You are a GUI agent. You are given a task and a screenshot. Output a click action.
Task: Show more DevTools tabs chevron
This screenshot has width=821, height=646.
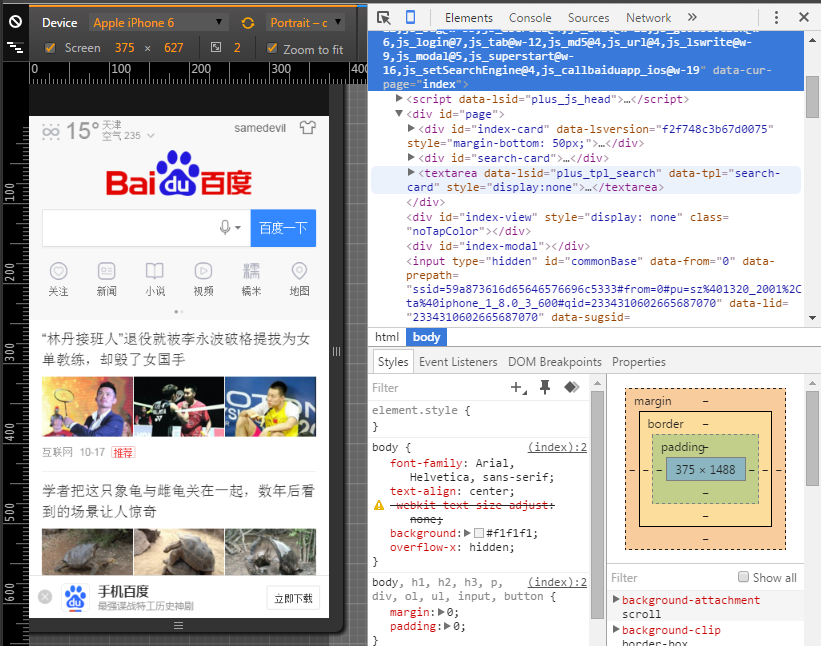tap(692, 17)
